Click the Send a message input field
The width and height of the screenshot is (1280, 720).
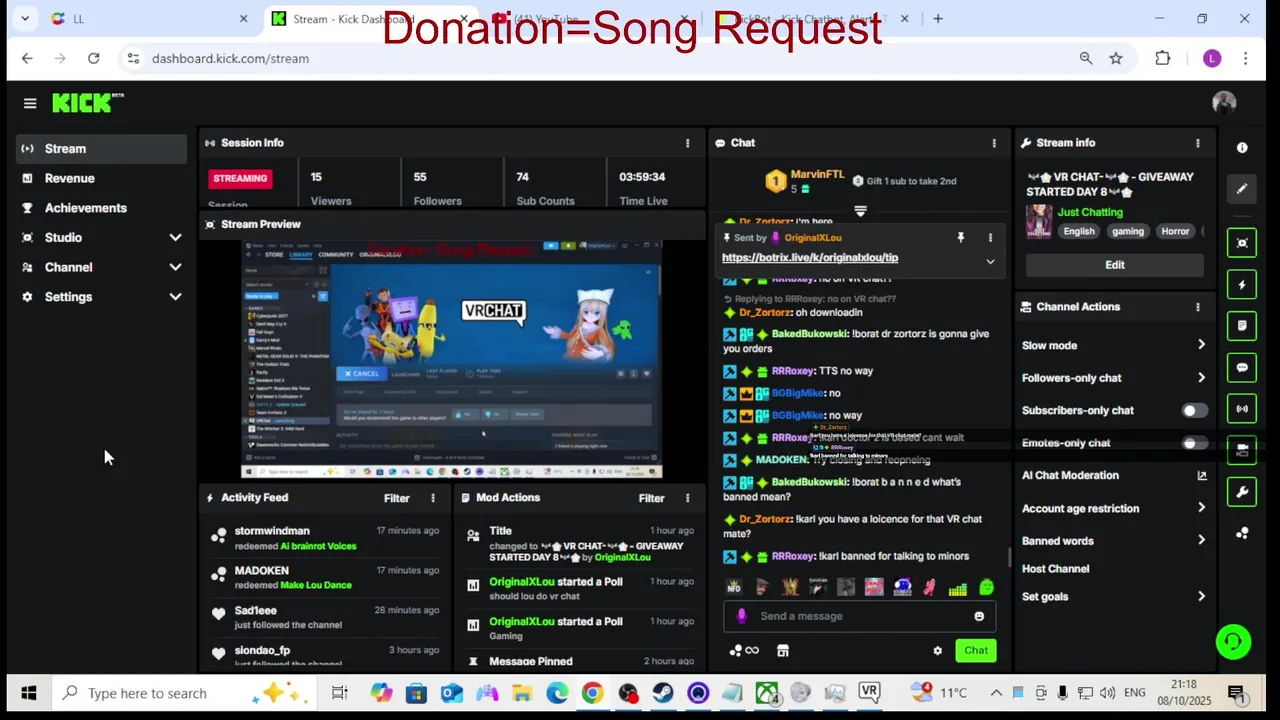(x=859, y=616)
